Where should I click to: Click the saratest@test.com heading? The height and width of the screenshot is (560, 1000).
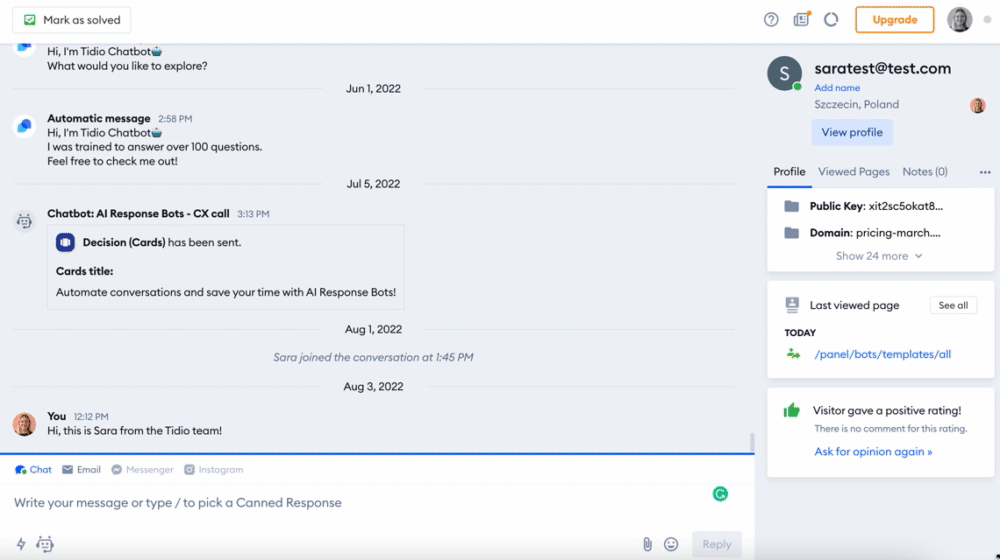[882, 69]
